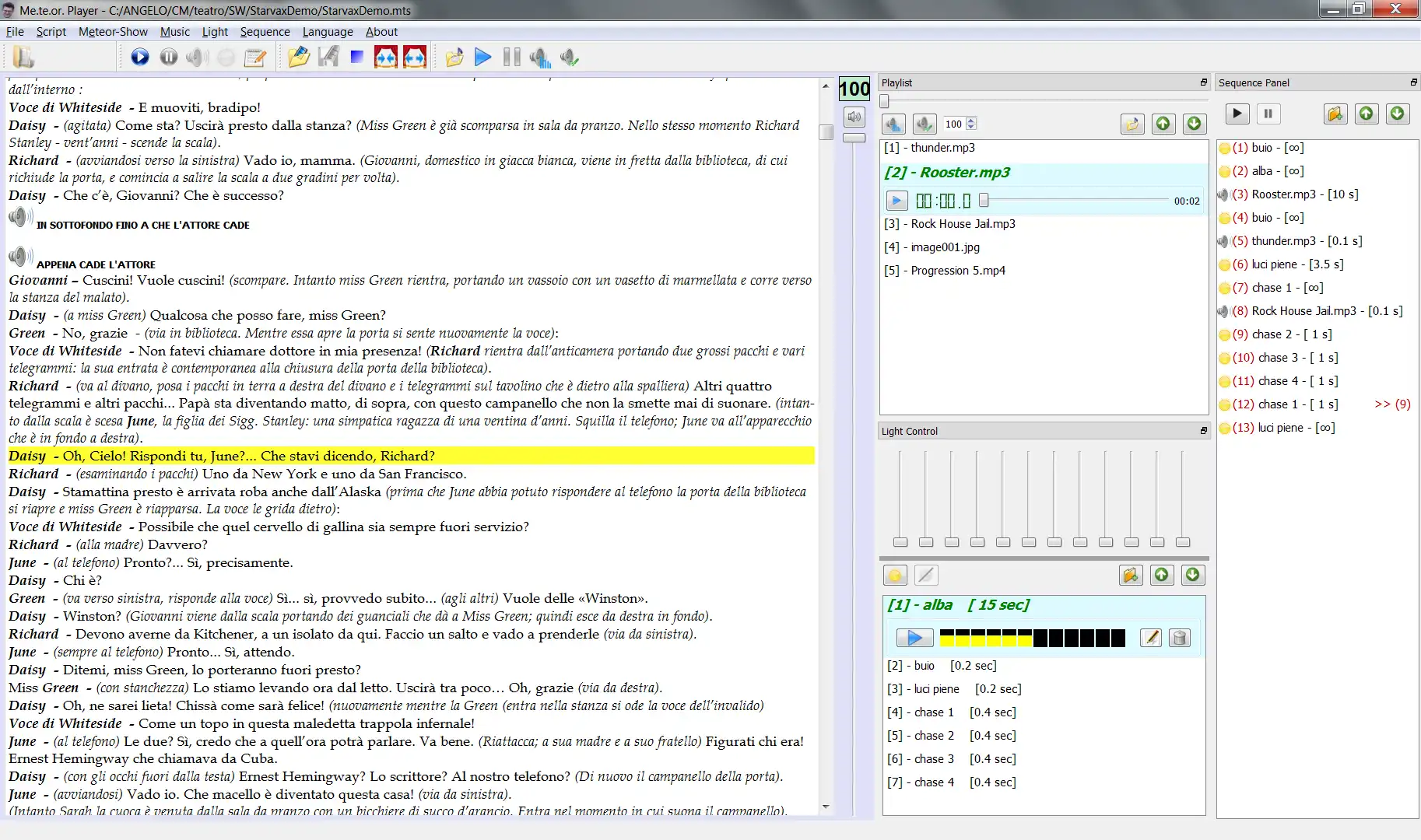
Task: Click the blue square stop icon
Action: pyautogui.click(x=357, y=57)
